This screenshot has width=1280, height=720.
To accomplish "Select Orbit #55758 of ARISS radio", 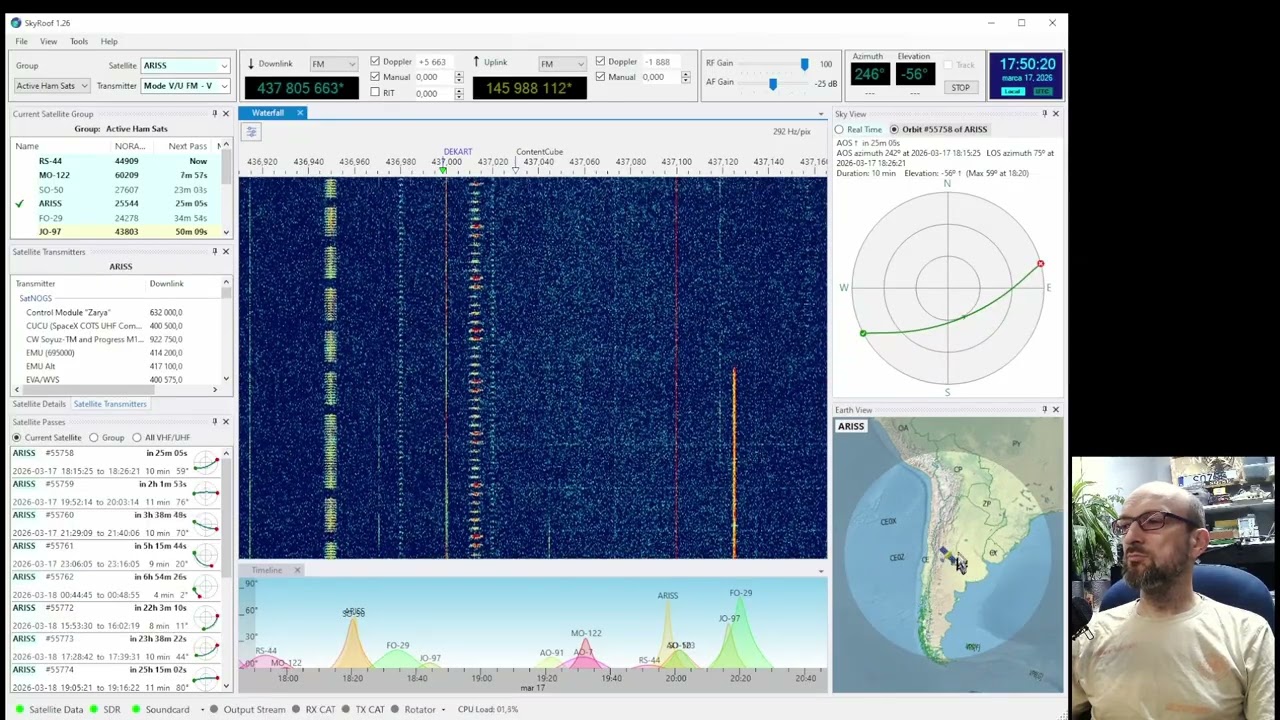I will coord(894,130).
